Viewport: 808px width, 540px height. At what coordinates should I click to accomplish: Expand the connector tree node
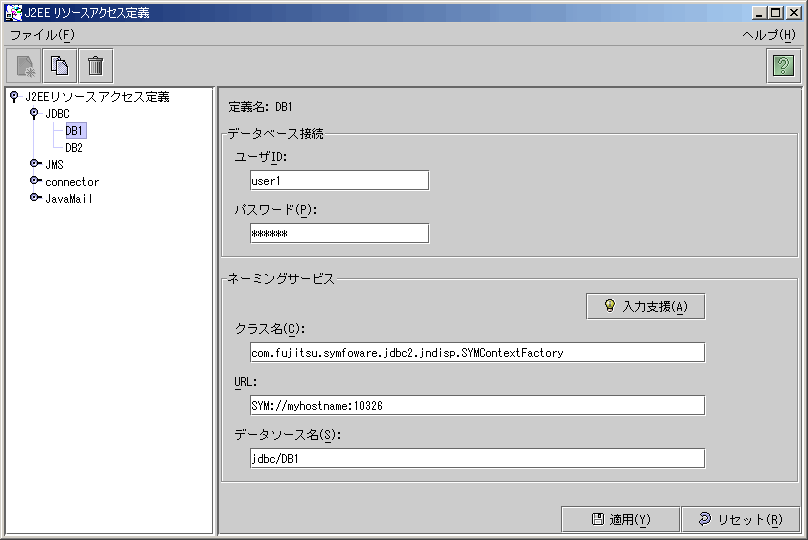coord(35,180)
